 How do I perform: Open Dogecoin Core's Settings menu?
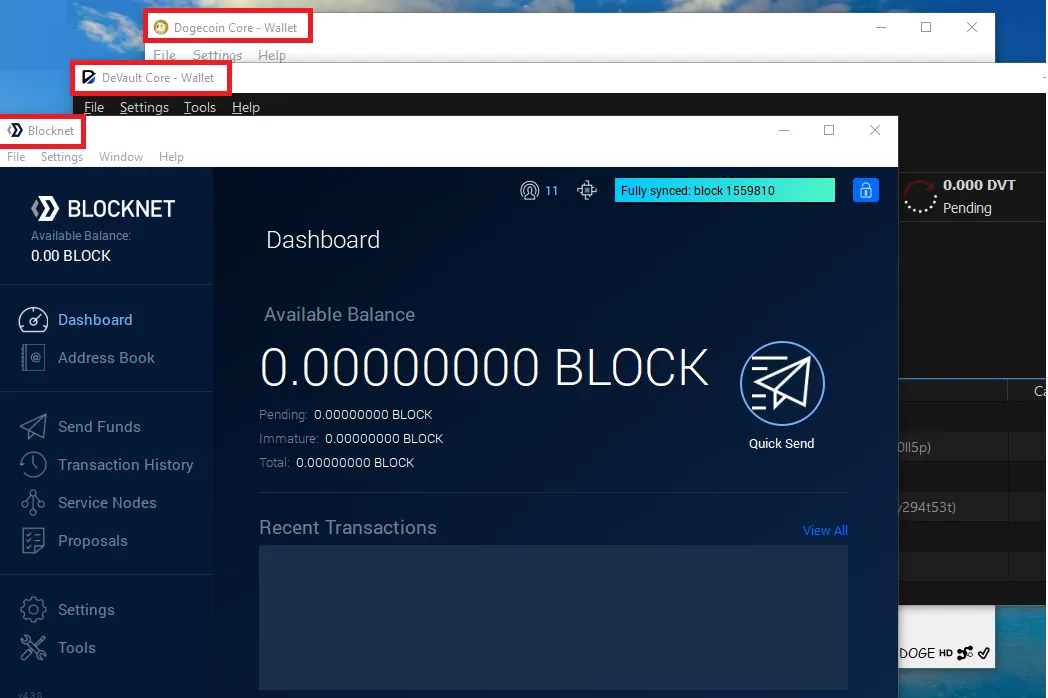(217, 55)
